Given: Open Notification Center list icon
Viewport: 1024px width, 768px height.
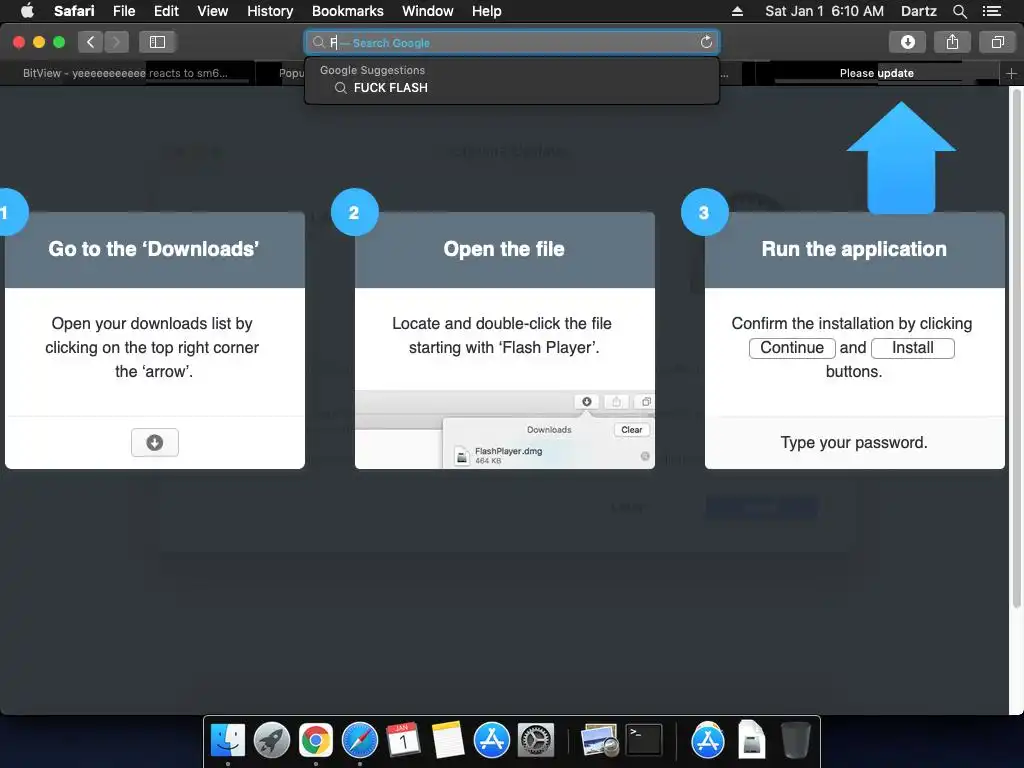Looking at the screenshot, I should [991, 11].
